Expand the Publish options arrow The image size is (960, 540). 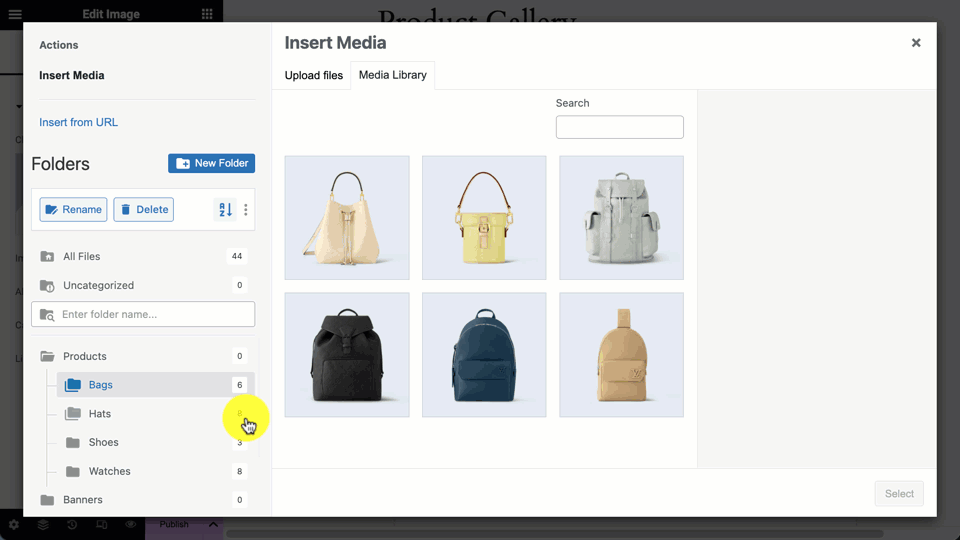tap(213, 524)
